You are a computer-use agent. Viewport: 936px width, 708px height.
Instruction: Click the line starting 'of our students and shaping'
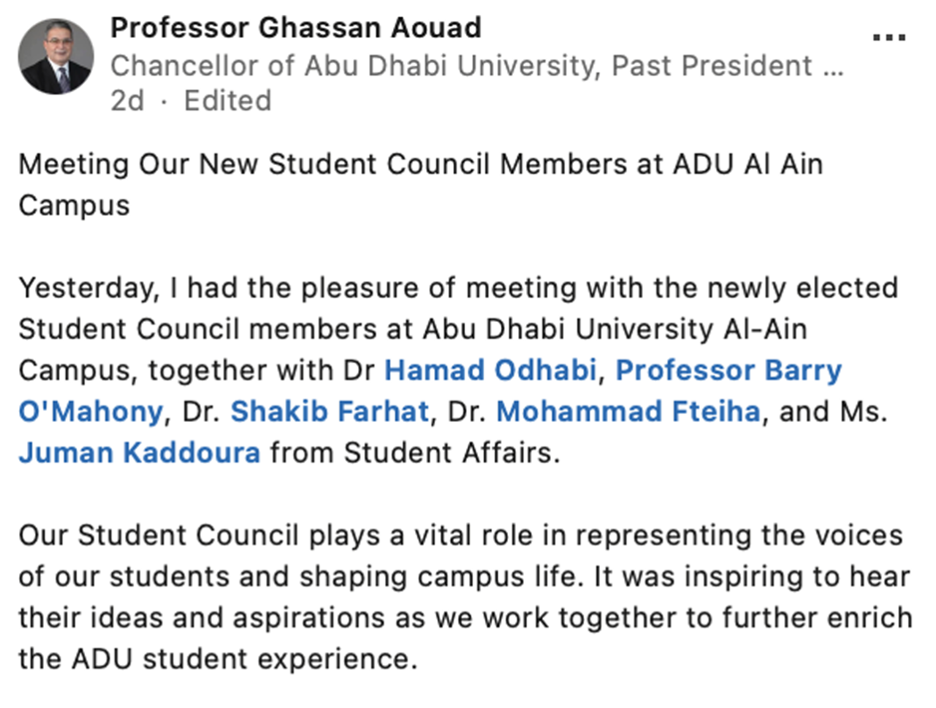click(x=464, y=577)
